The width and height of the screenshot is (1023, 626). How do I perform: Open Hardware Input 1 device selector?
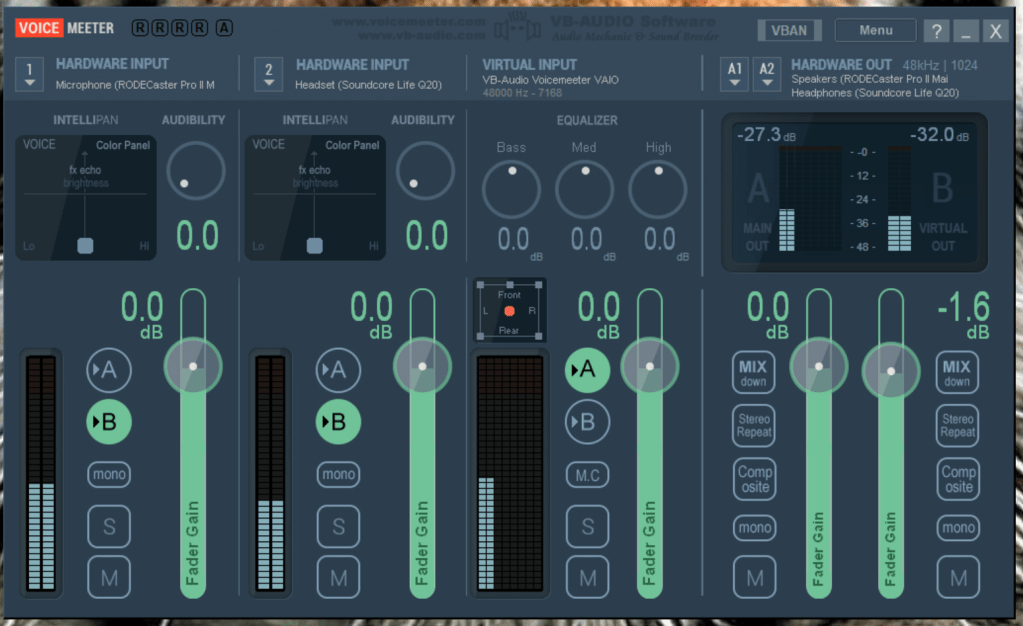(x=29, y=74)
